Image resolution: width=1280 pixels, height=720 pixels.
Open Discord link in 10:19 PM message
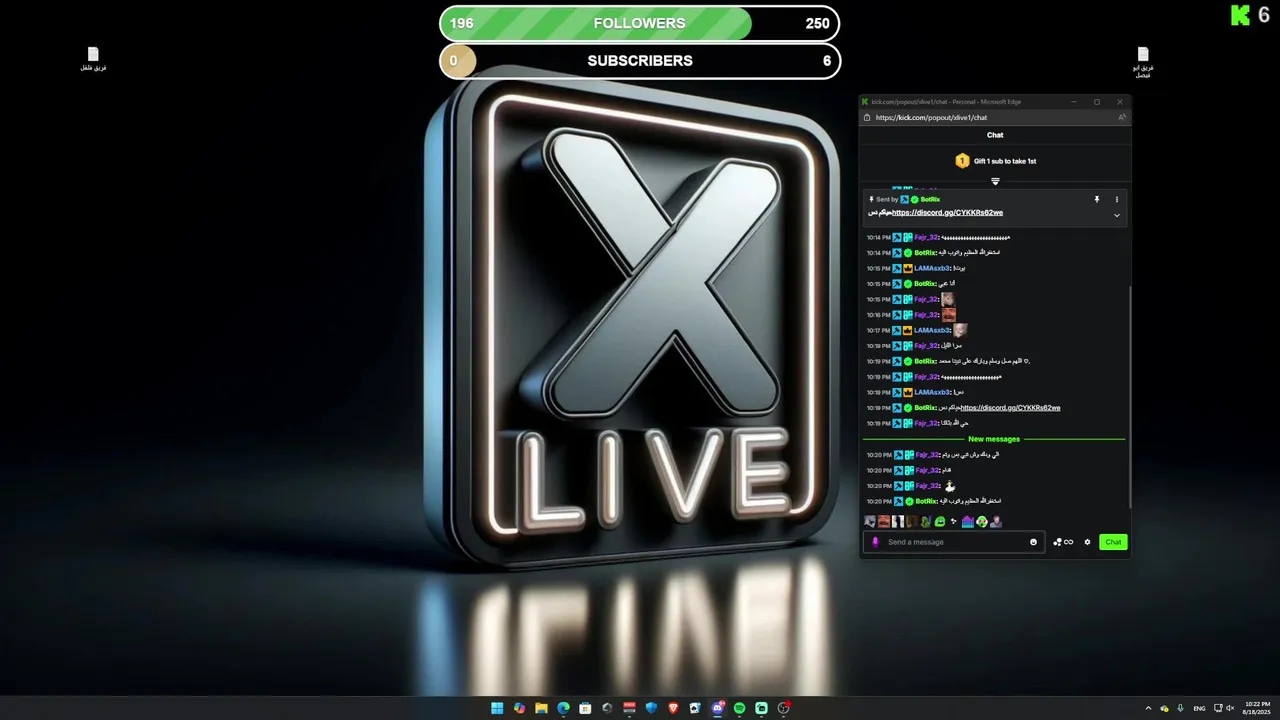[x=1011, y=408]
